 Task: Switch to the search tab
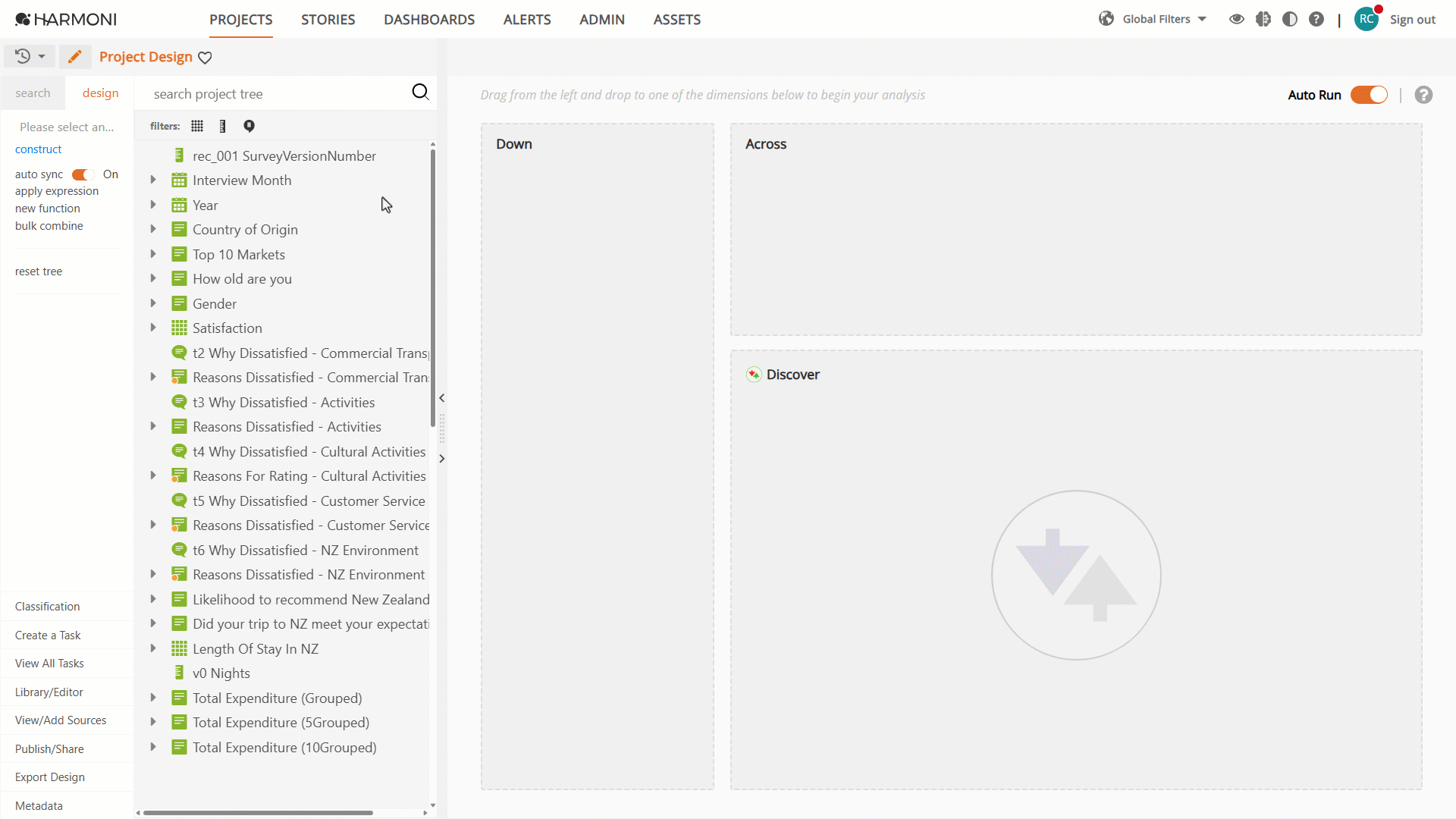33,93
